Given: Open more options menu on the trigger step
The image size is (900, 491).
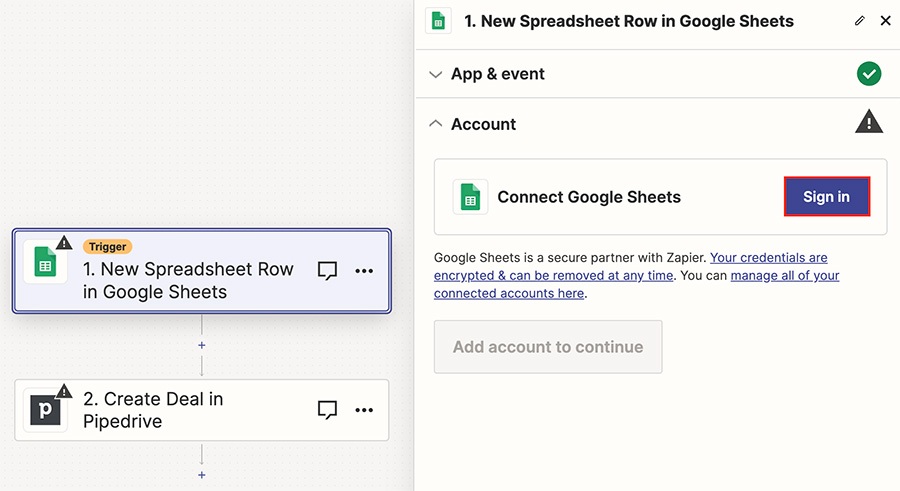Looking at the screenshot, I should (x=364, y=270).
